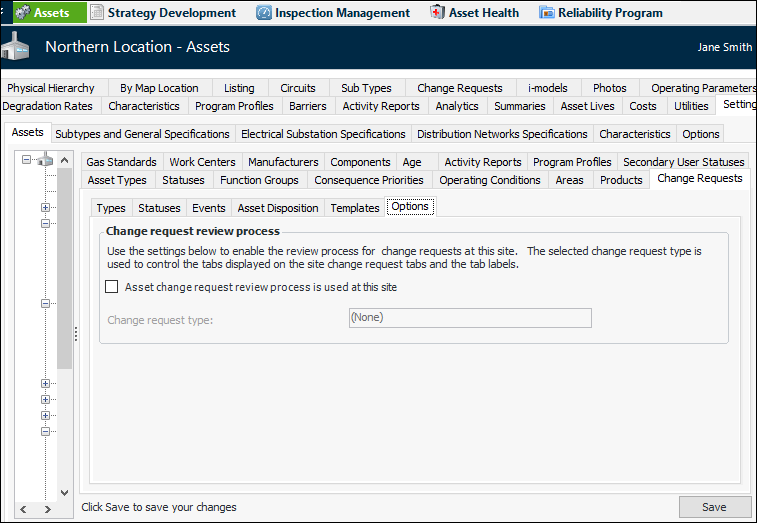This screenshot has width=757, height=523.
Task: Click the tree scrollbar up arrow
Action: click(x=64, y=160)
